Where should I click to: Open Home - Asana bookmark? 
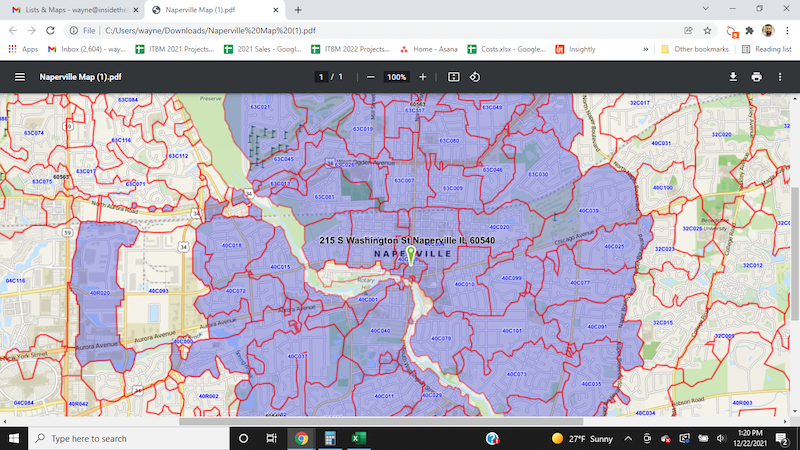pyautogui.click(x=429, y=49)
